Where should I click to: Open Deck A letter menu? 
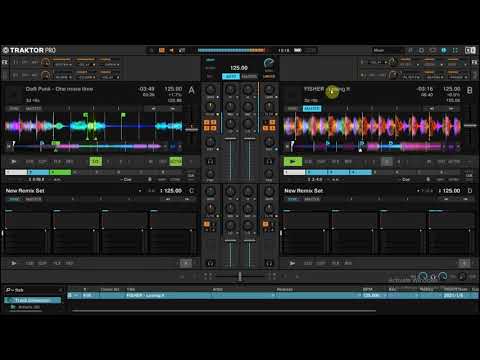tap(191, 90)
